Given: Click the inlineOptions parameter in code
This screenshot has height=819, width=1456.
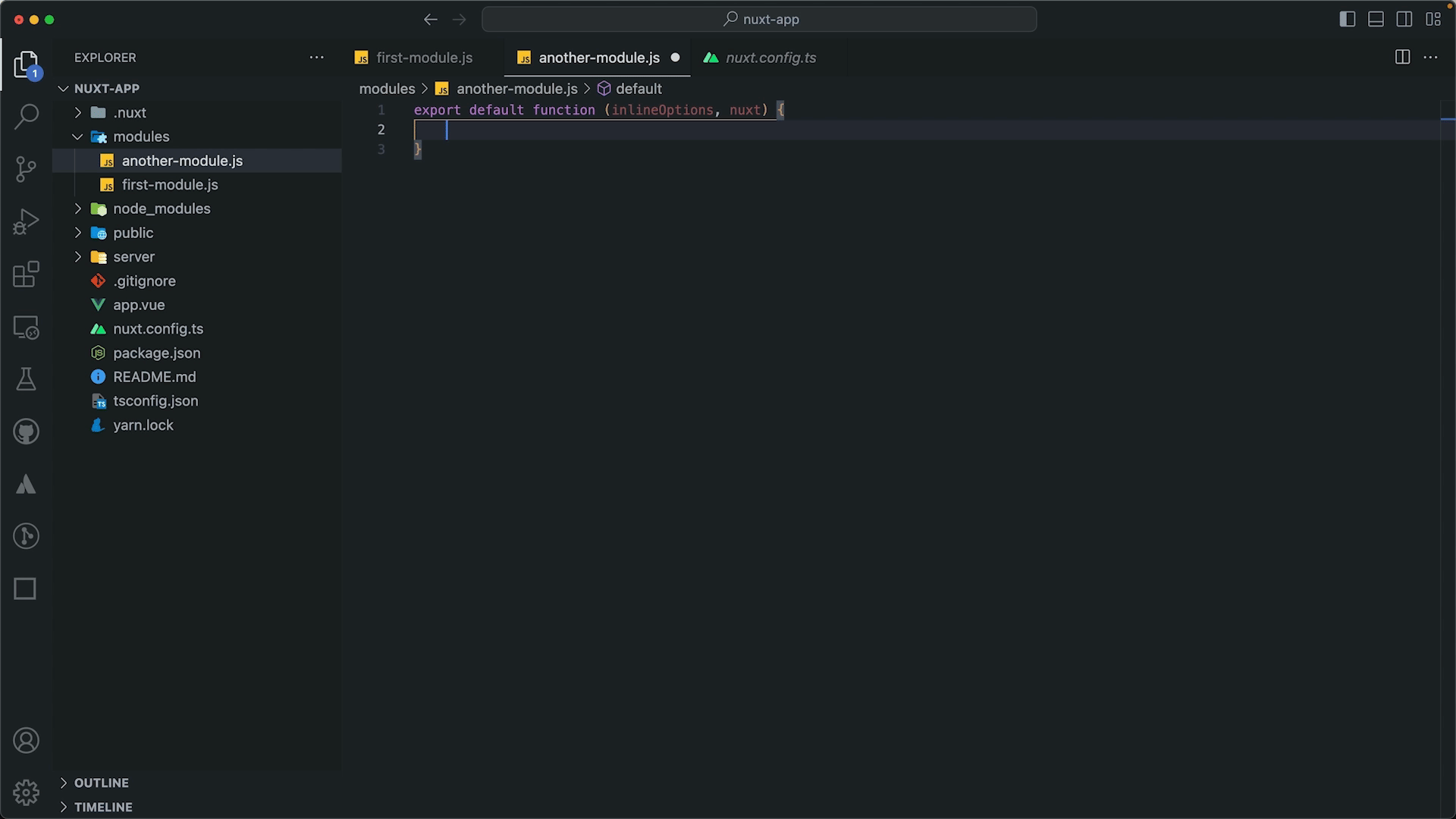Looking at the screenshot, I should [662, 110].
